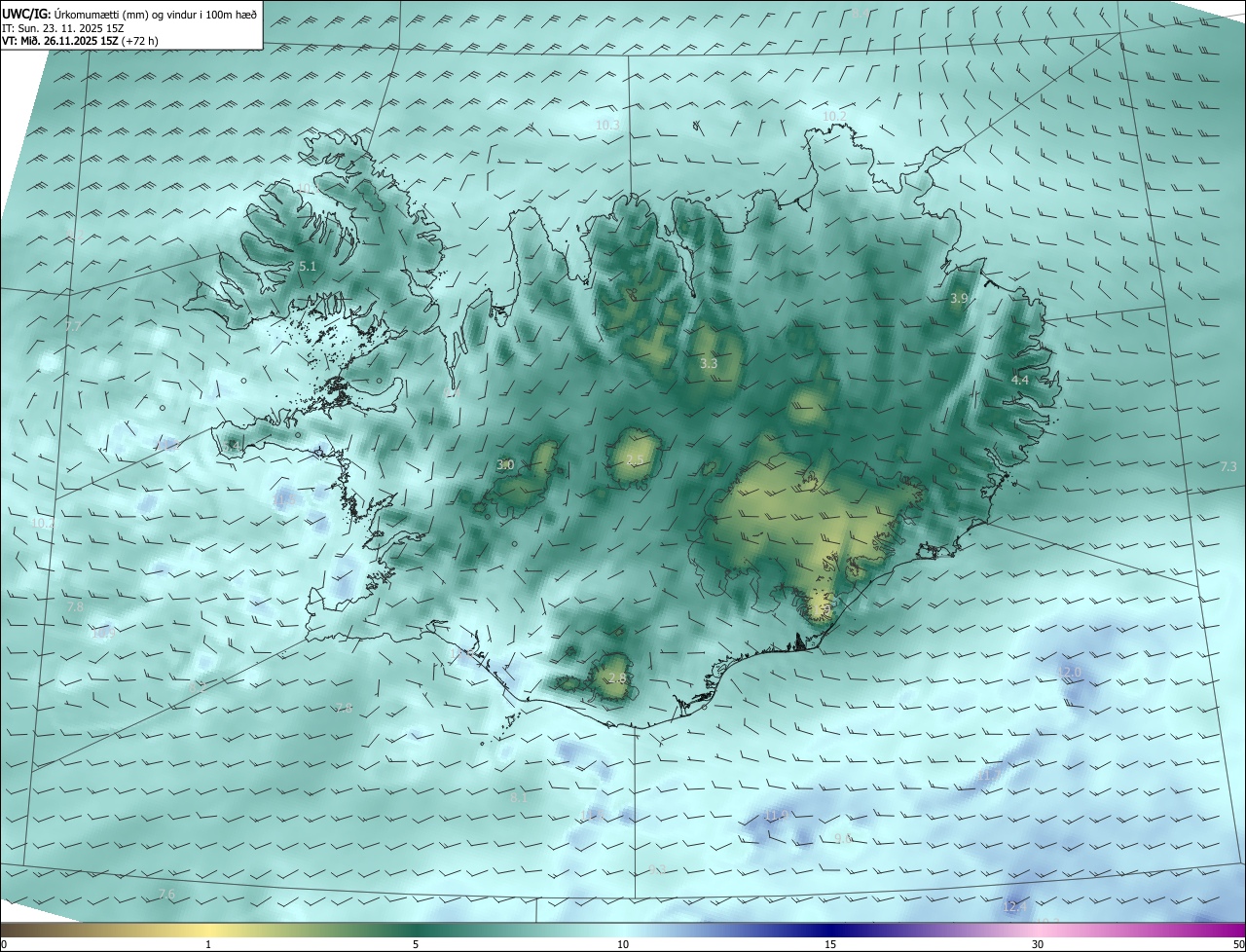Image resolution: width=1246 pixels, height=952 pixels.
Task: Click the 11.9 value on the map
Action: click(x=775, y=815)
